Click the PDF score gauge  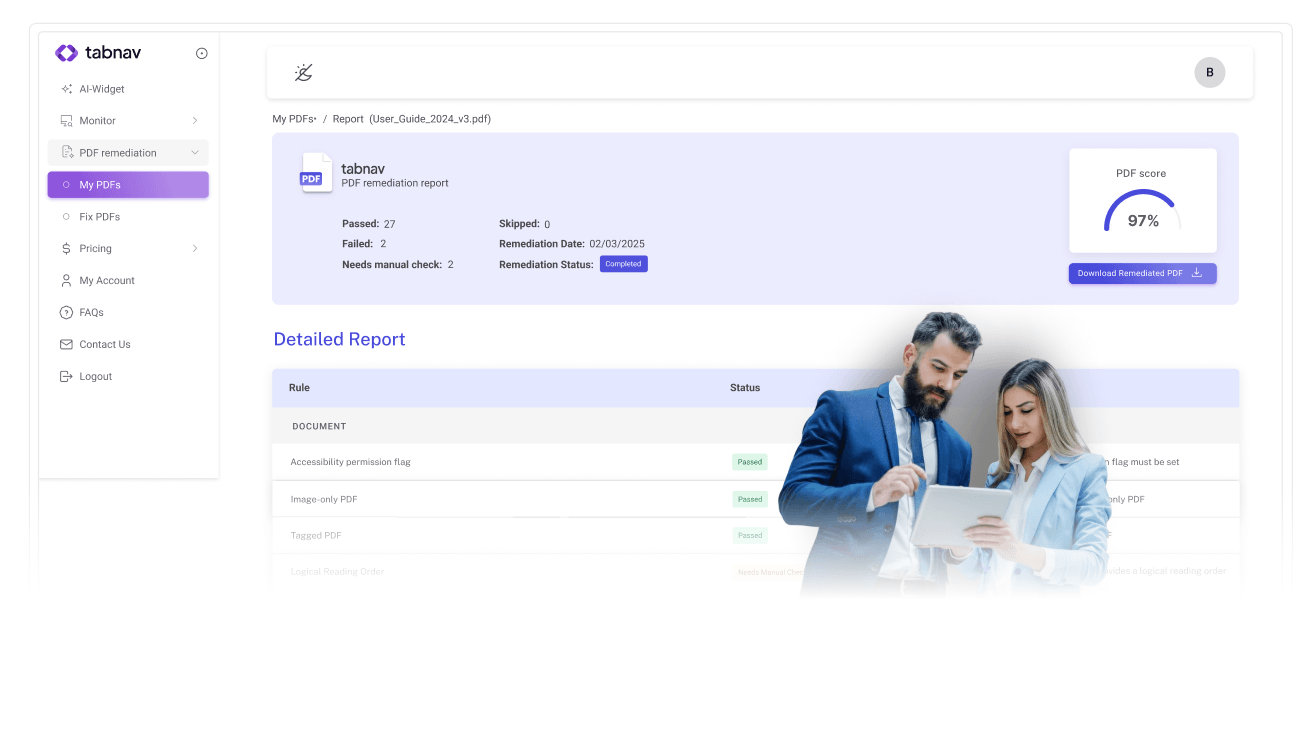coord(1142,211)
